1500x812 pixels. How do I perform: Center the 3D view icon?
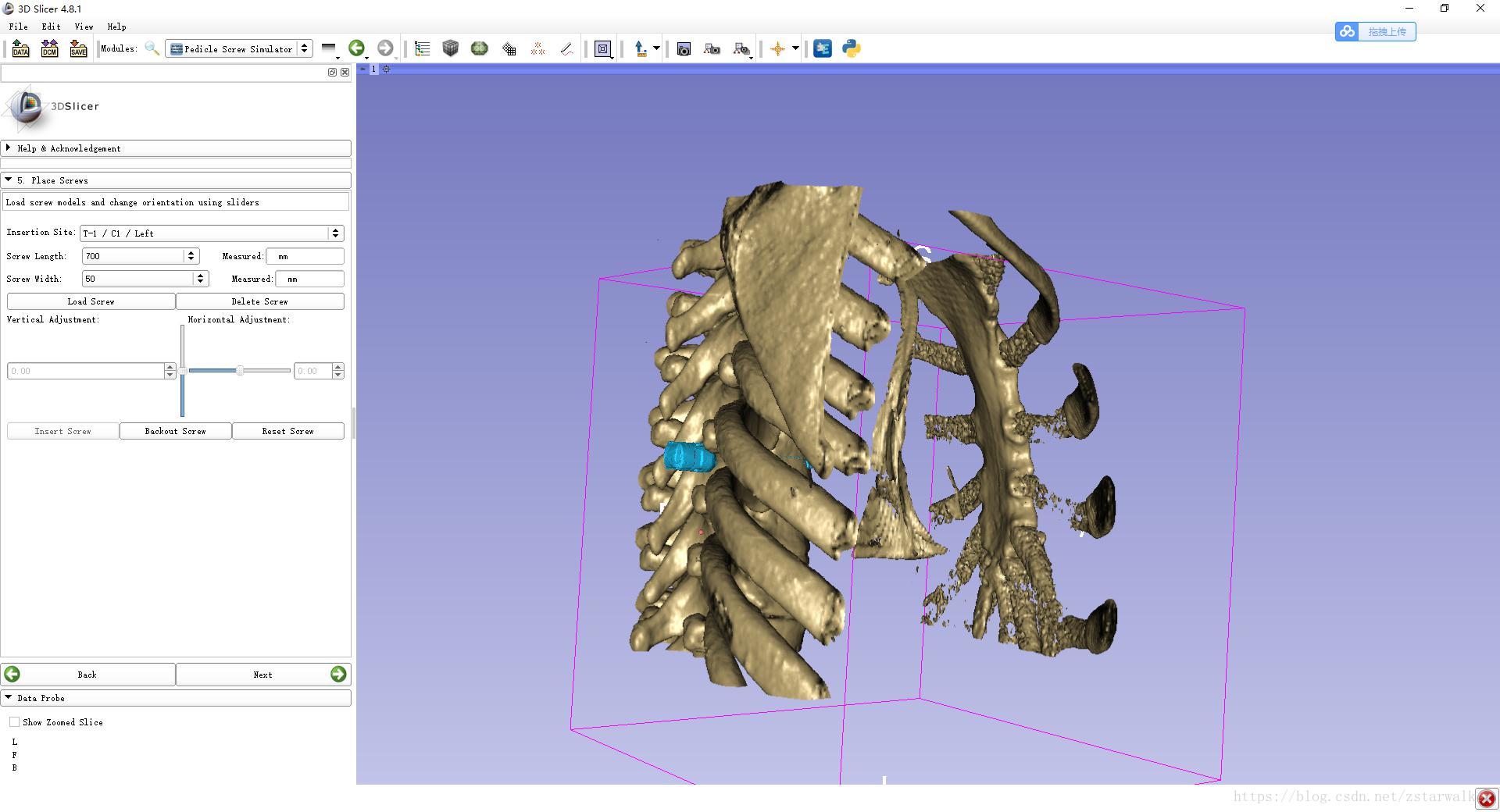(x=386, y=69)
